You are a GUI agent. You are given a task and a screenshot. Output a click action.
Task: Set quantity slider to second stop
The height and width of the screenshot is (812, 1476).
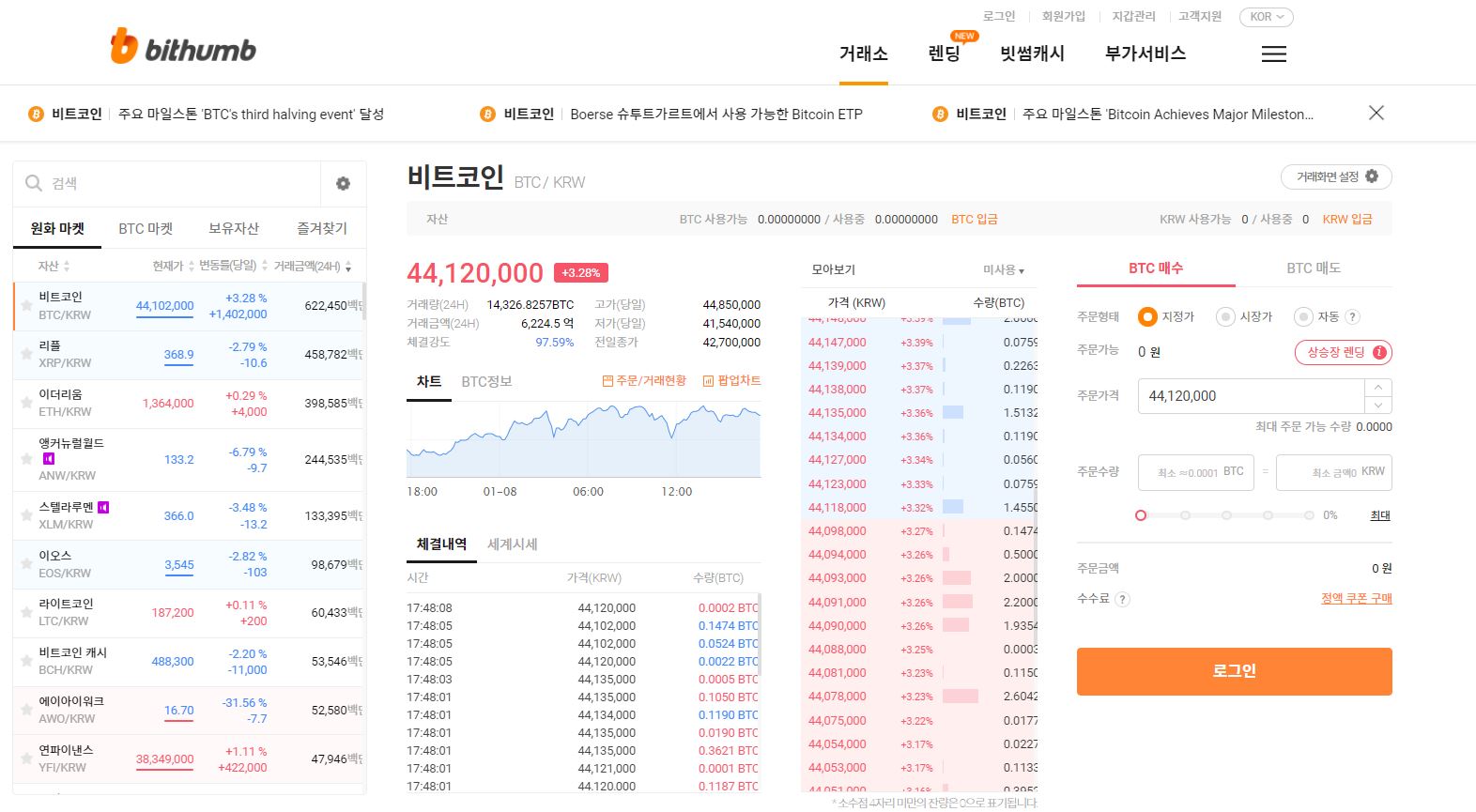[x=1185, y=515]
